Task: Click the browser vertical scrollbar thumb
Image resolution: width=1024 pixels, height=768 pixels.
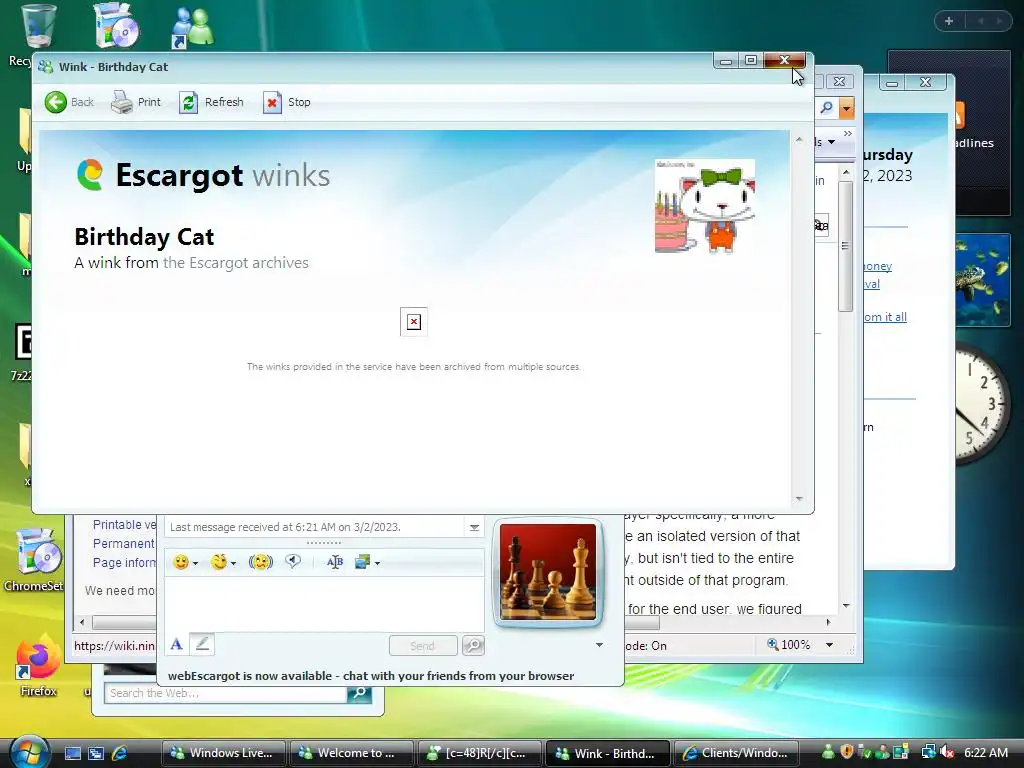Action: tap(846, 246)
